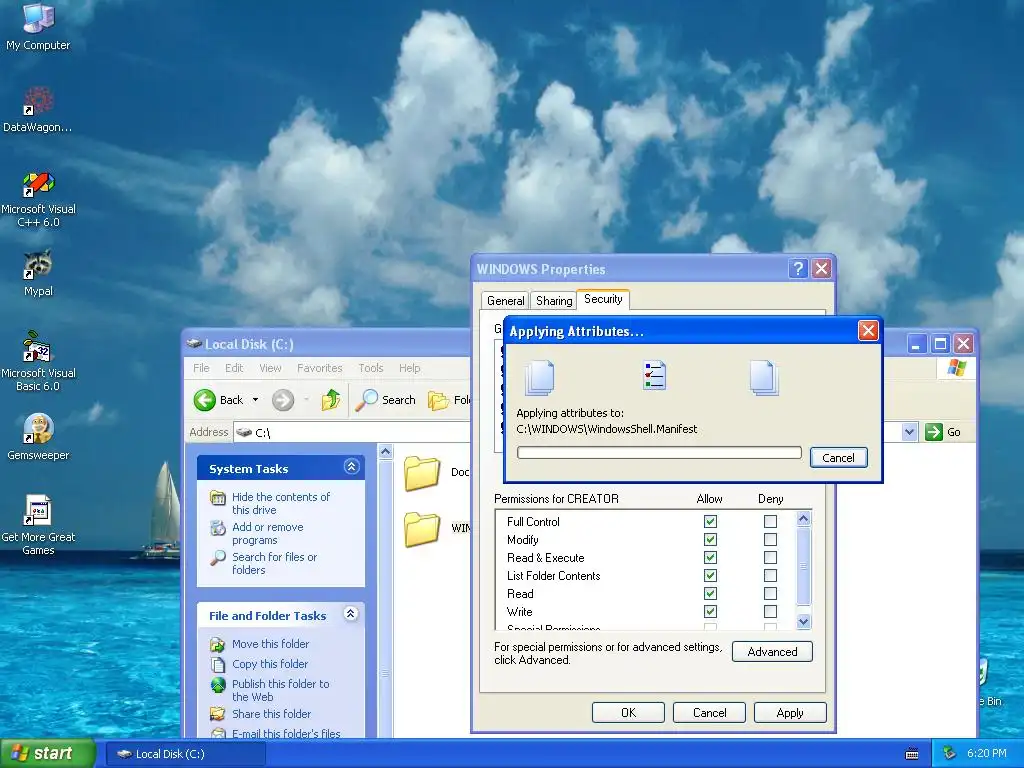Click the Address field showing C:\

coord(353,432)
